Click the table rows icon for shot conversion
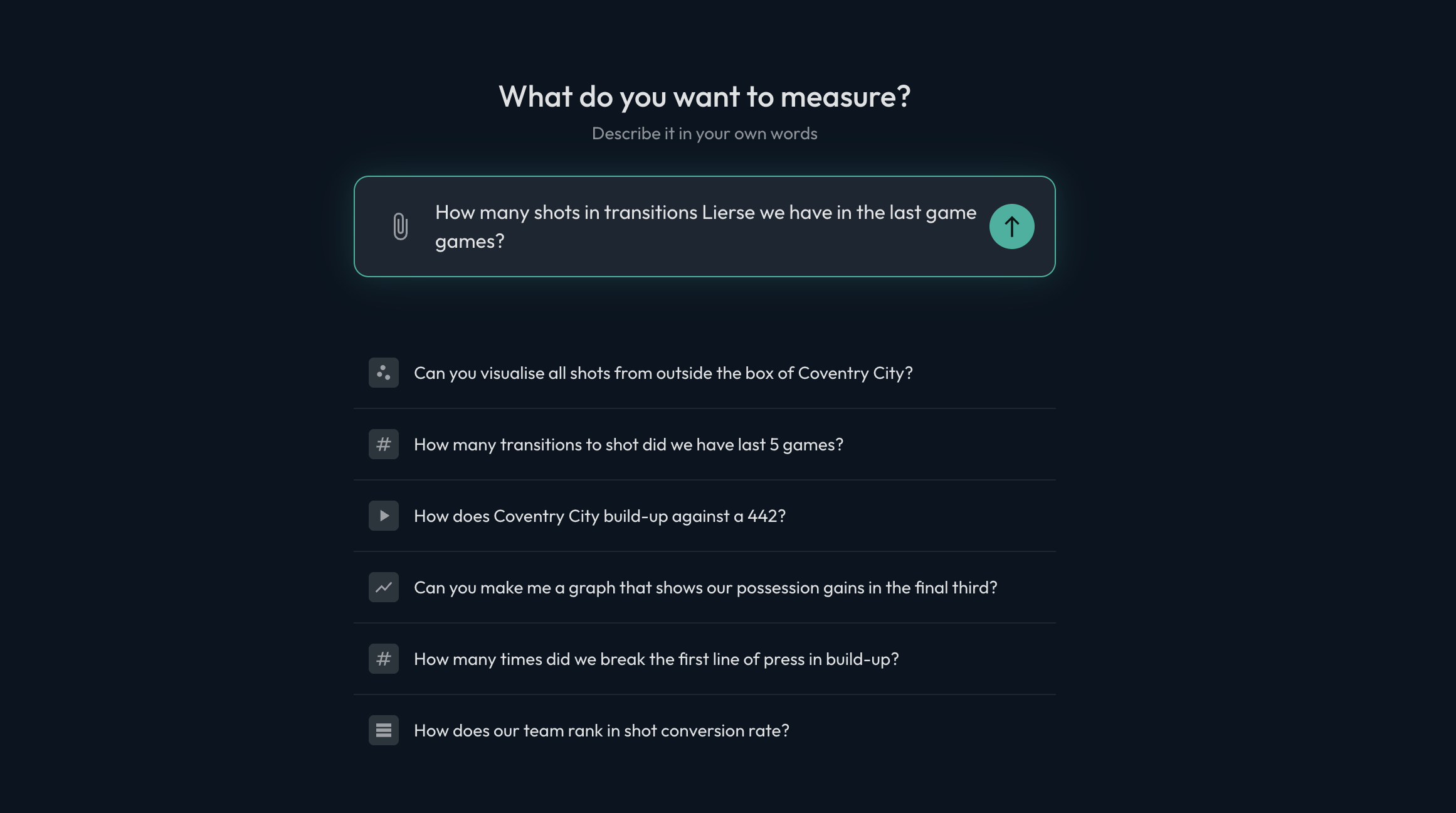 pyautogui.click(x=384, y=730)
